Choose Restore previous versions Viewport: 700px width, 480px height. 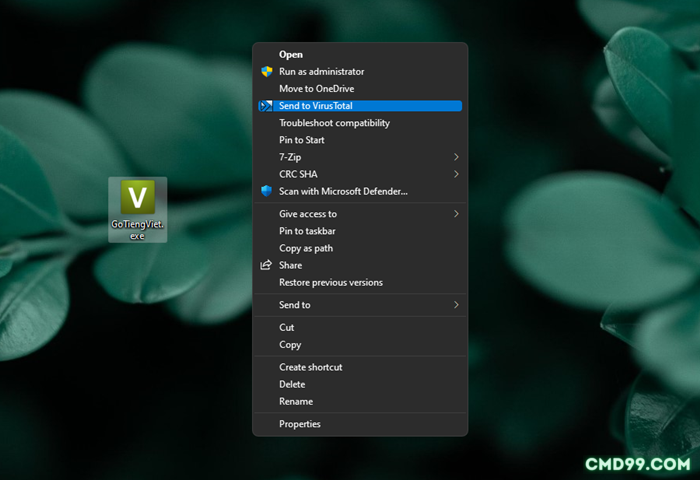pos(360,283)
